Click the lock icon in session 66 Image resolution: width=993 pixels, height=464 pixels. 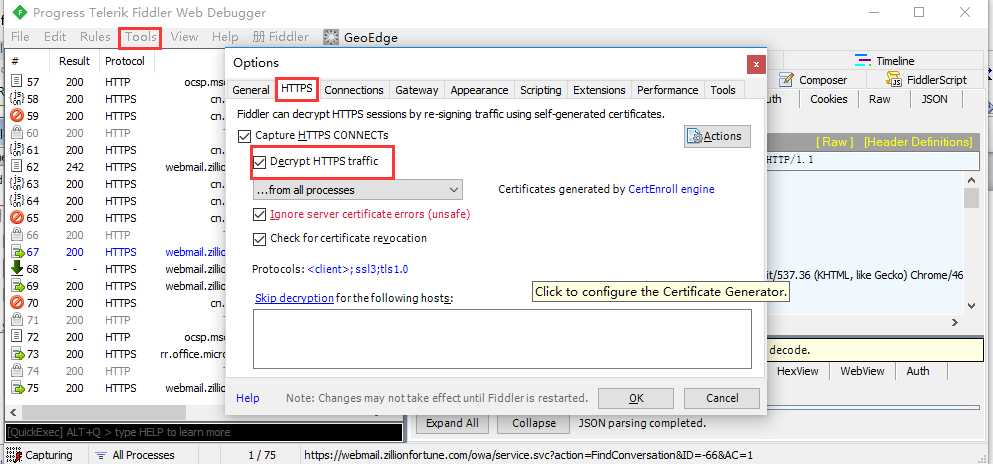point(17,235)
